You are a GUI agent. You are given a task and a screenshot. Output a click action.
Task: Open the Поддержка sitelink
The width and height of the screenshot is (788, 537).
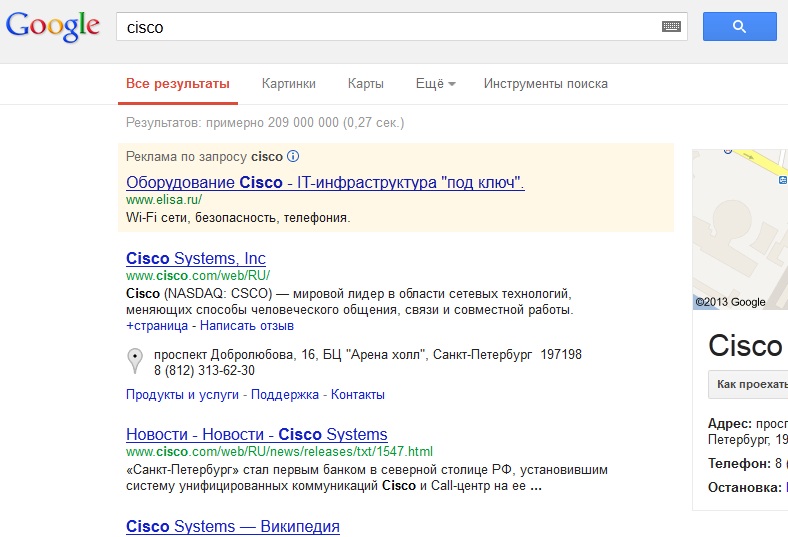click(x=285, y=394)
